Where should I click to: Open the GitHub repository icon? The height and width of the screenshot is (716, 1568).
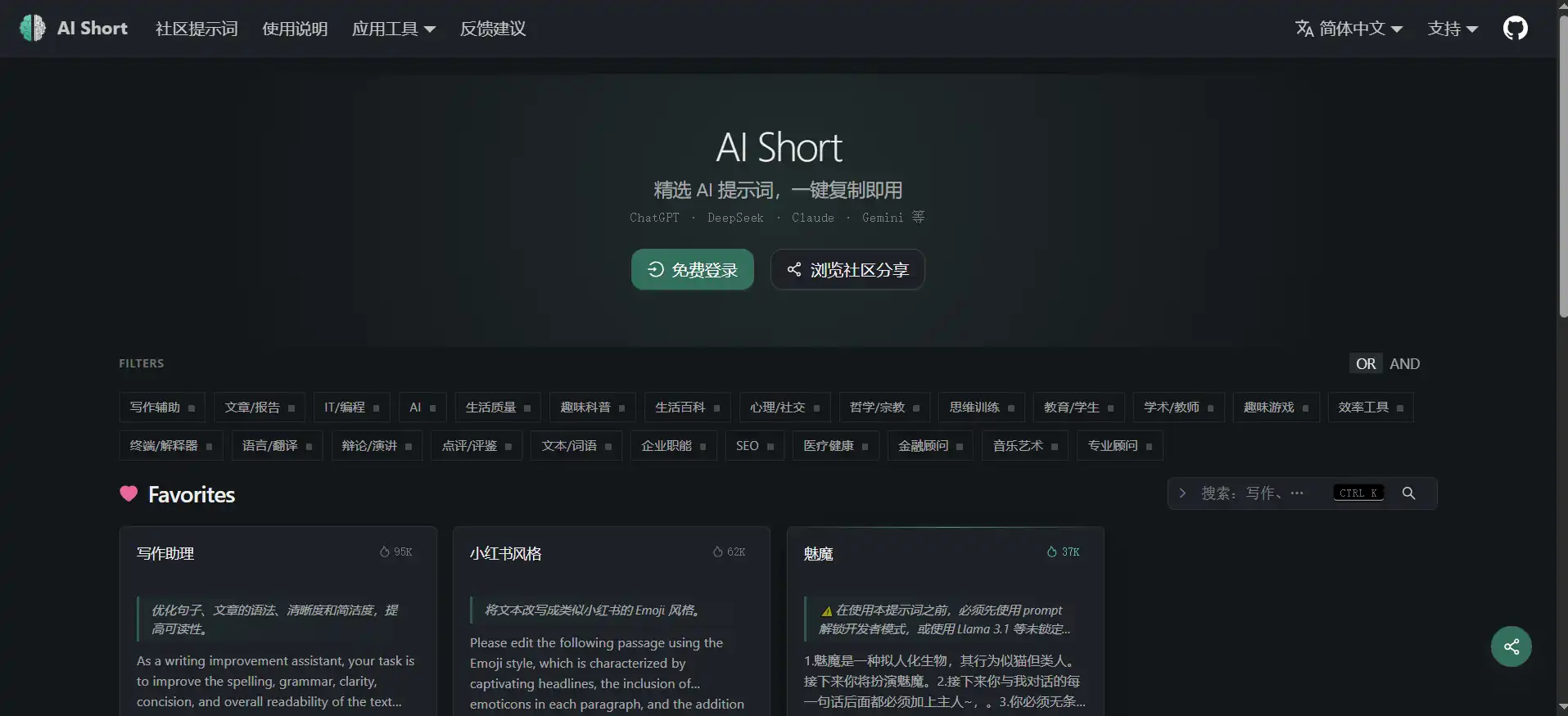coord(1515,29)
